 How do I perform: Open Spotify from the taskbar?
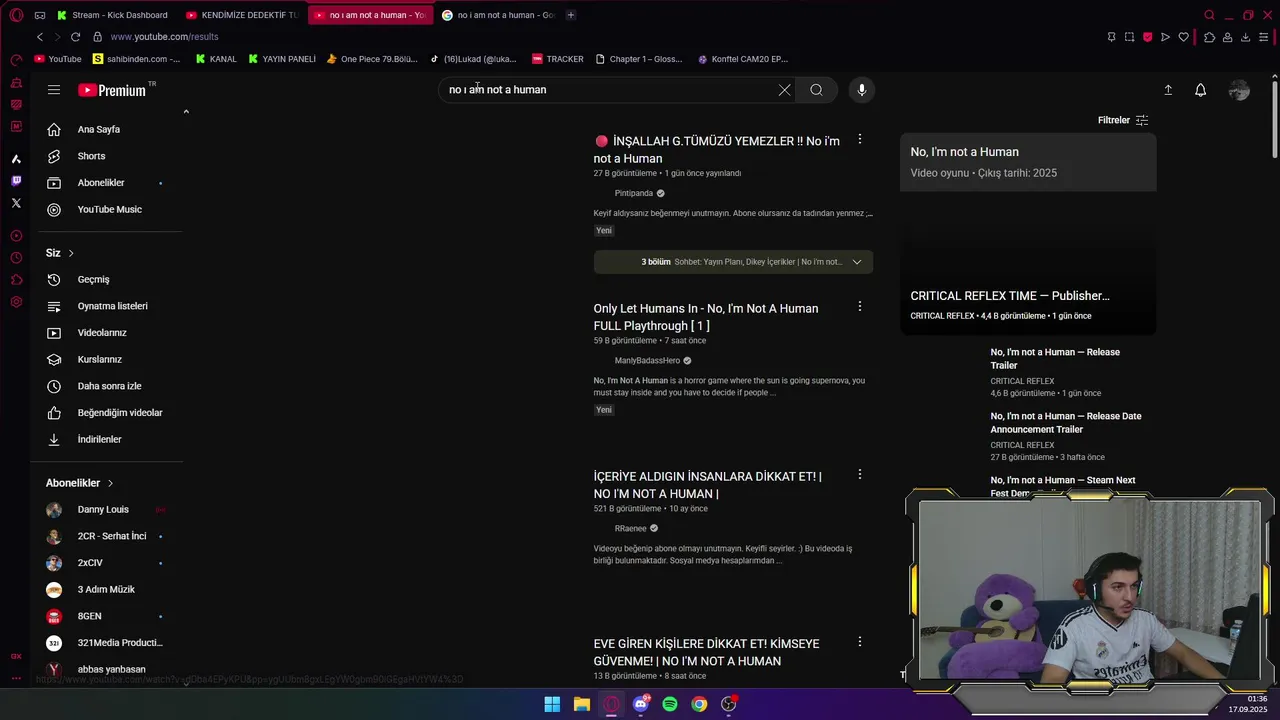(670, 704)
